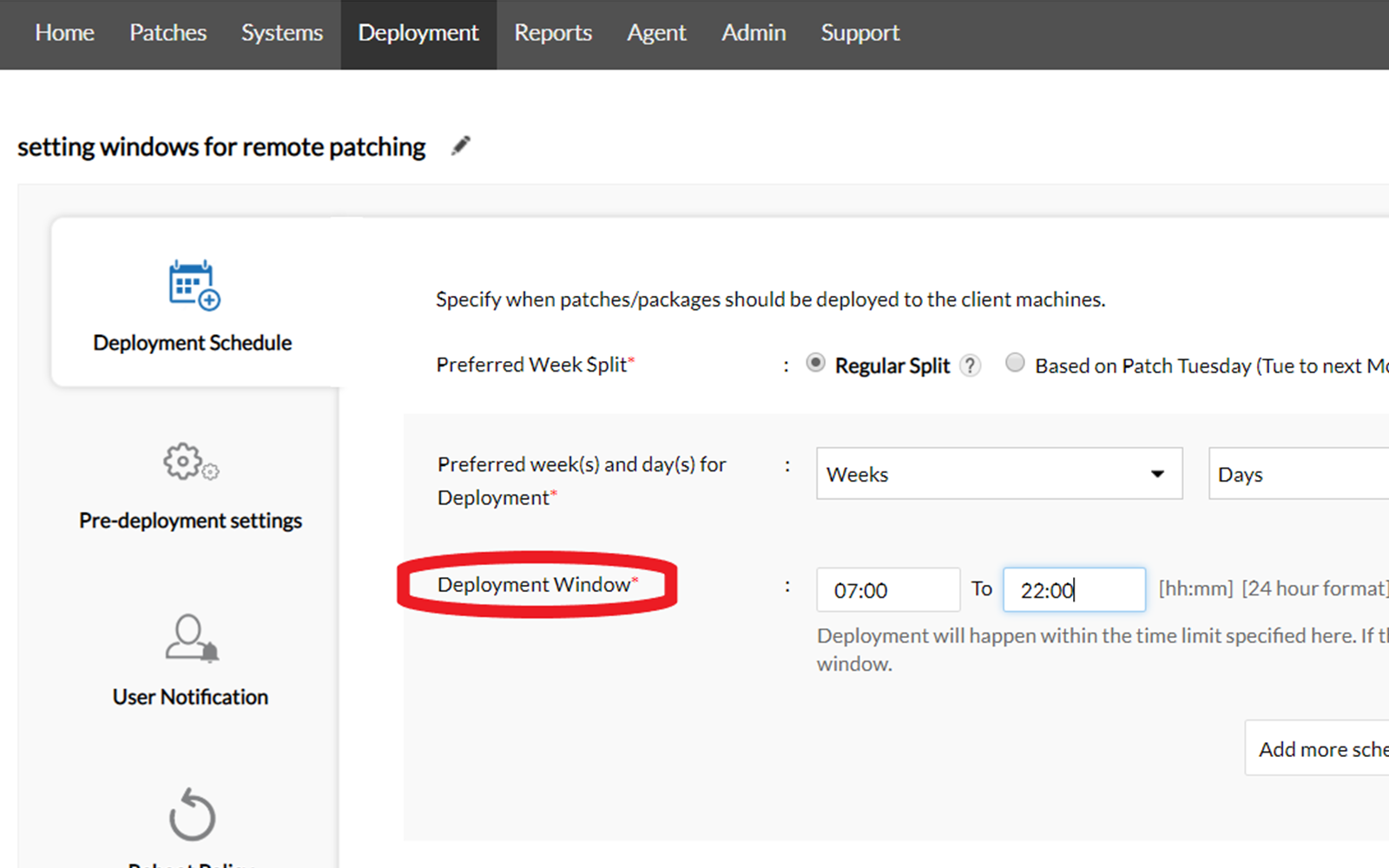The image size is (1389, 868).
Task: Select the User Notification person icon
Action: 189,641
